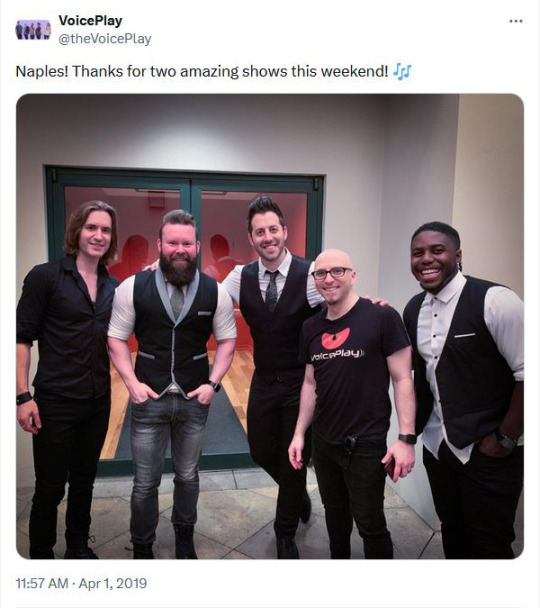
Task: Open the 11:57 AM timestamp link
Action: pos(42,583)
